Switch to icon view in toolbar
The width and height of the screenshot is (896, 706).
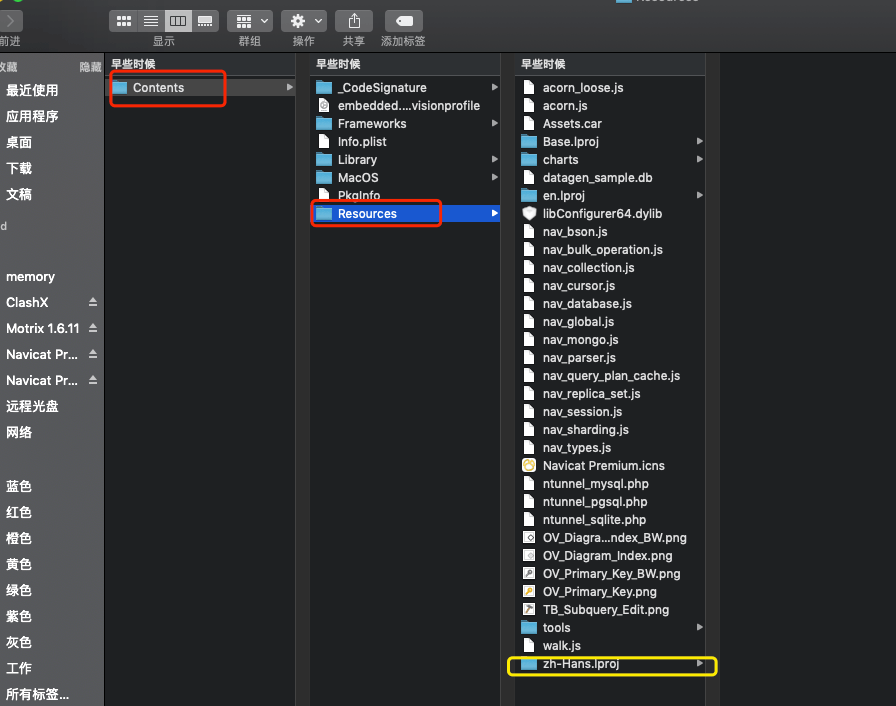click(123, 21)
